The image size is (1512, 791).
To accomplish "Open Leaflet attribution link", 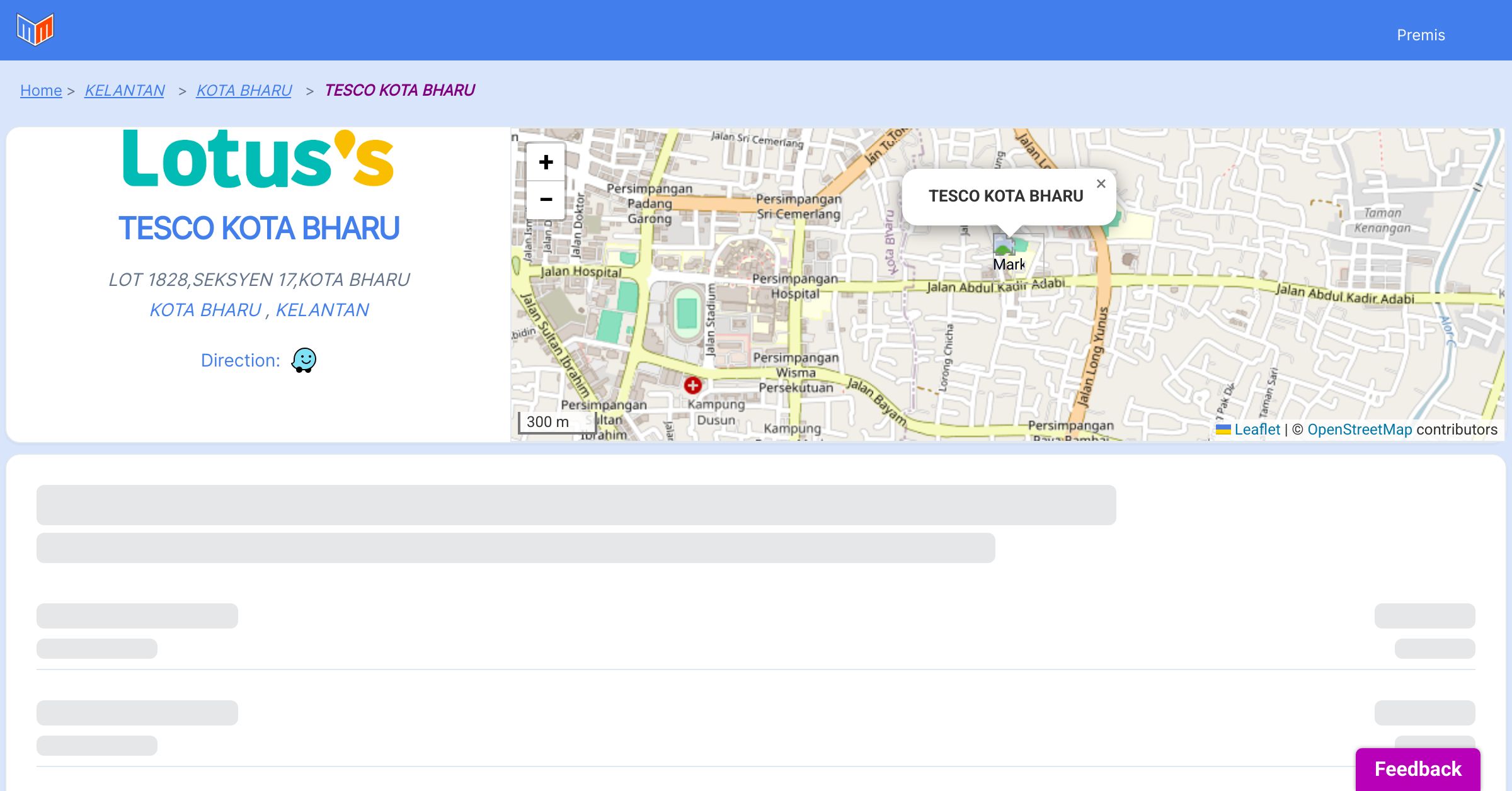I will [x=1257, y=430].
